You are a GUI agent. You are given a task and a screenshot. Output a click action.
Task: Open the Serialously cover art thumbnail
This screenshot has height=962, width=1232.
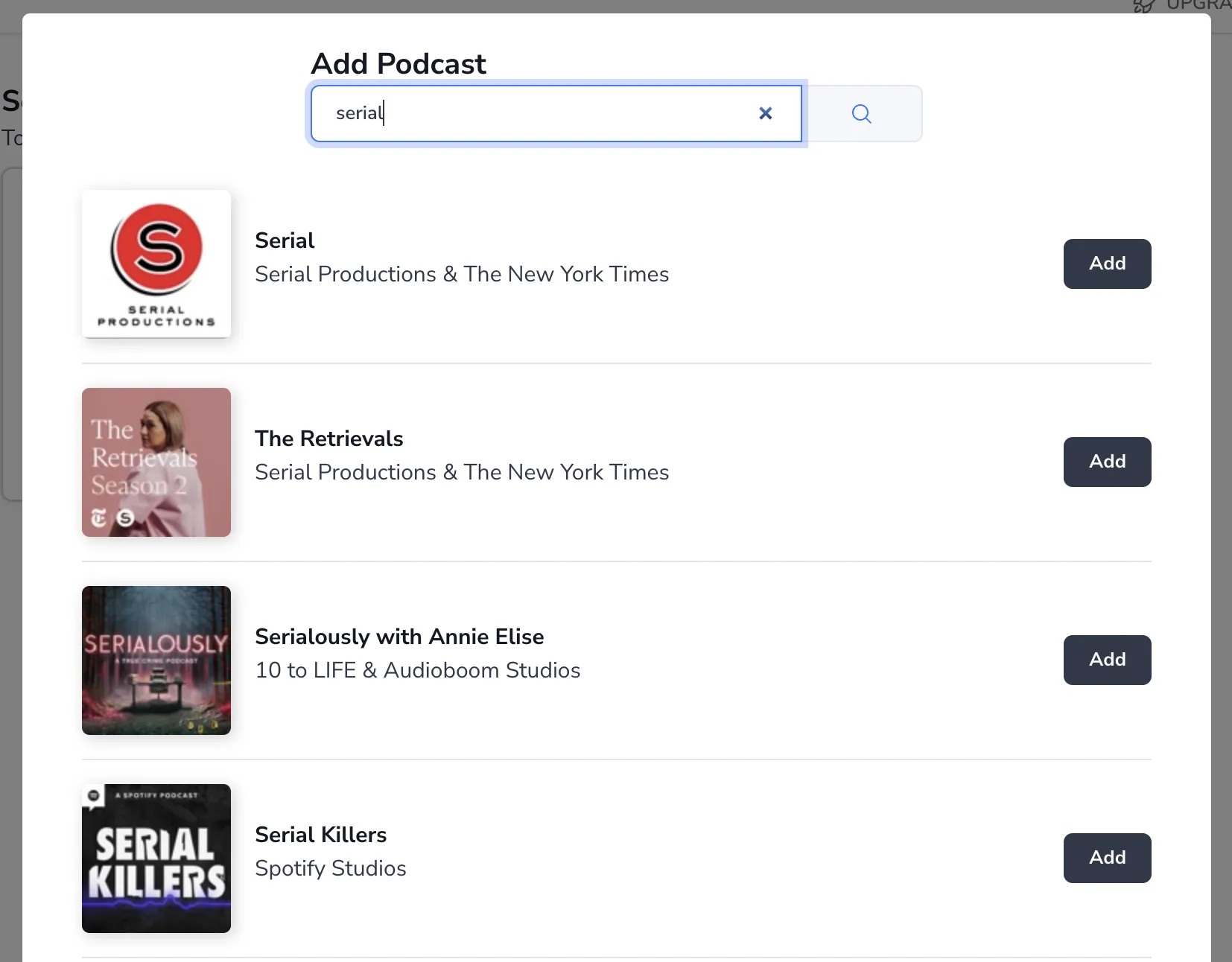pyautogui.click(x=156, y=660)
